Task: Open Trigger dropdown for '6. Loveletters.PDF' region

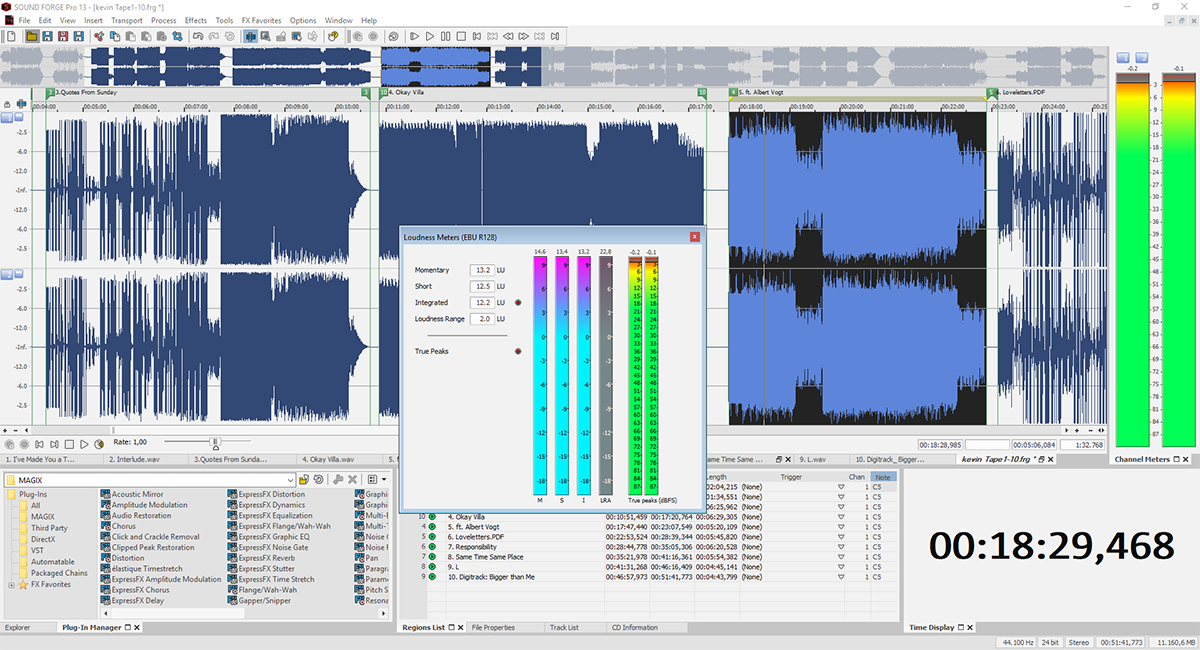Action: coord(842,537)
